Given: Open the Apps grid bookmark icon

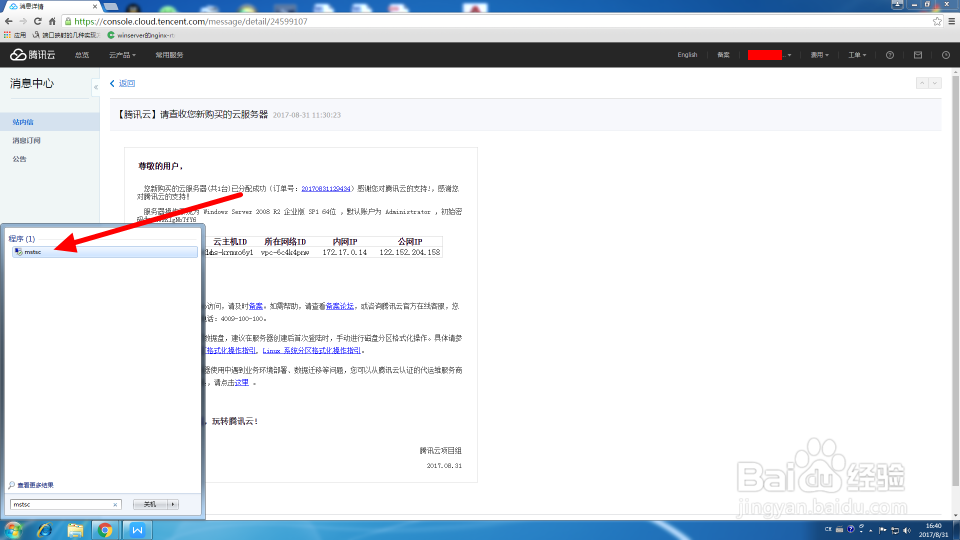Looking at the screenshot, I should (x=7, y=36).
